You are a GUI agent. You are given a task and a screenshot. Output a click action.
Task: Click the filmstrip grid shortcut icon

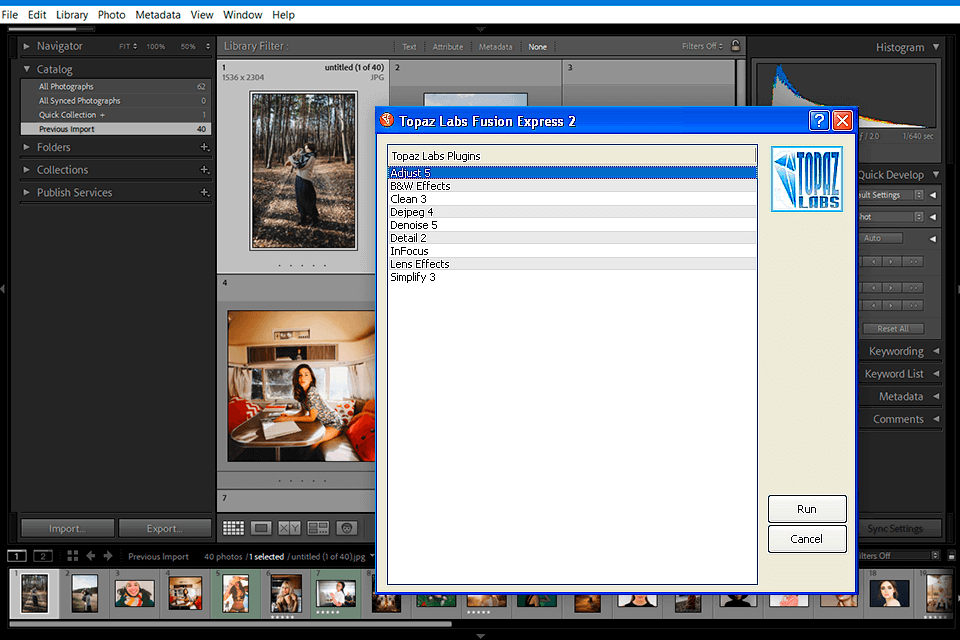[x=72, y=555]
